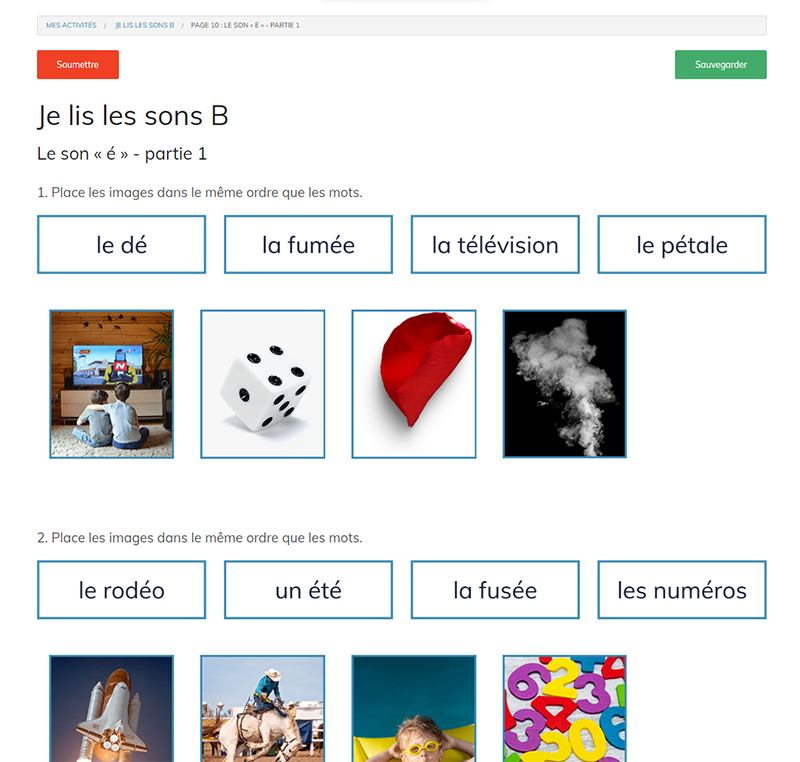Select the smoke picture on black background
The height and width of the screenshot is (762, 800).
[x=565, y=384]
